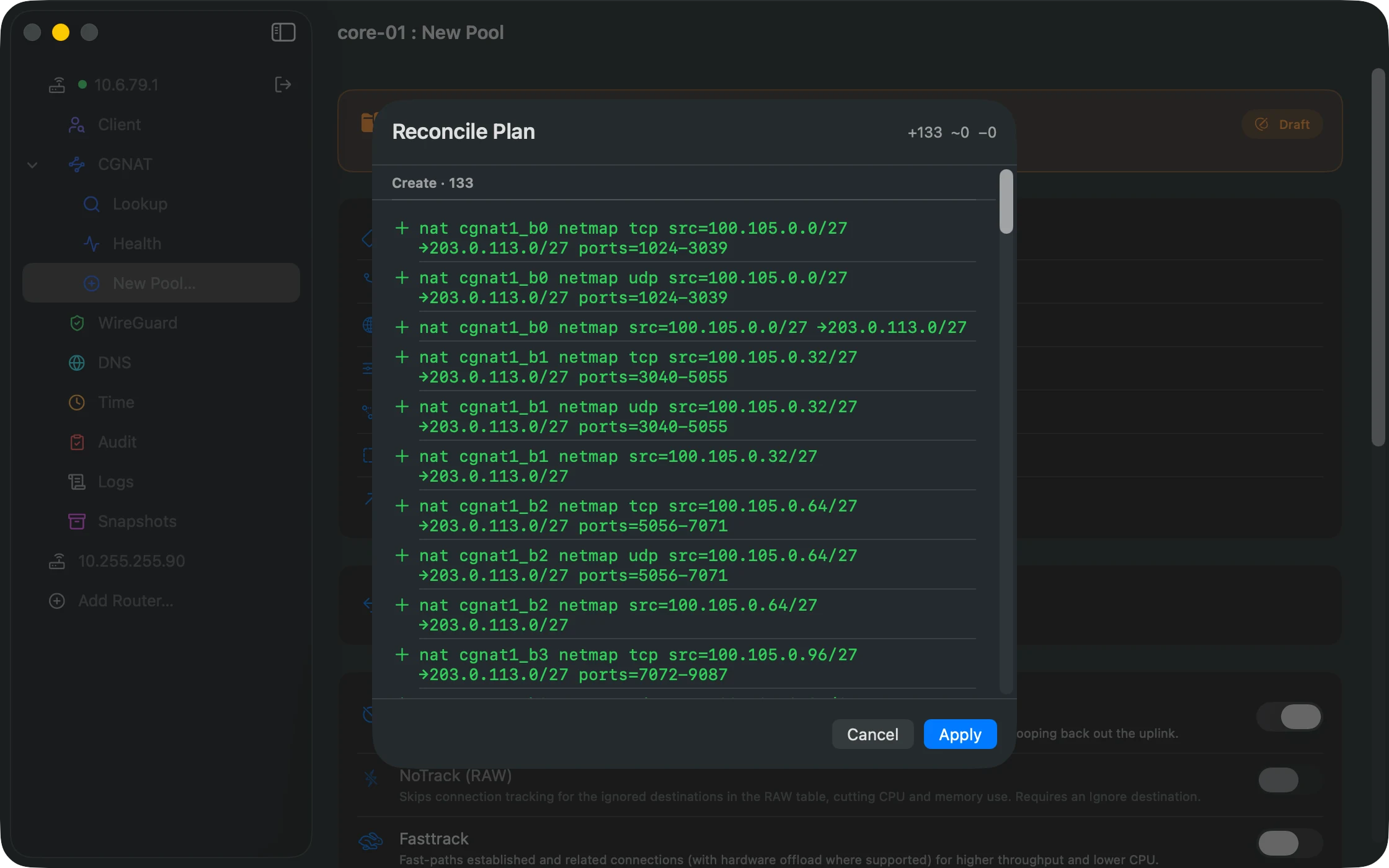Image resolution: width=1389 pixels, height=868 pixels.
Task: Cancel the Reconcile Plan dialog
Action: [x=872, y=735]
